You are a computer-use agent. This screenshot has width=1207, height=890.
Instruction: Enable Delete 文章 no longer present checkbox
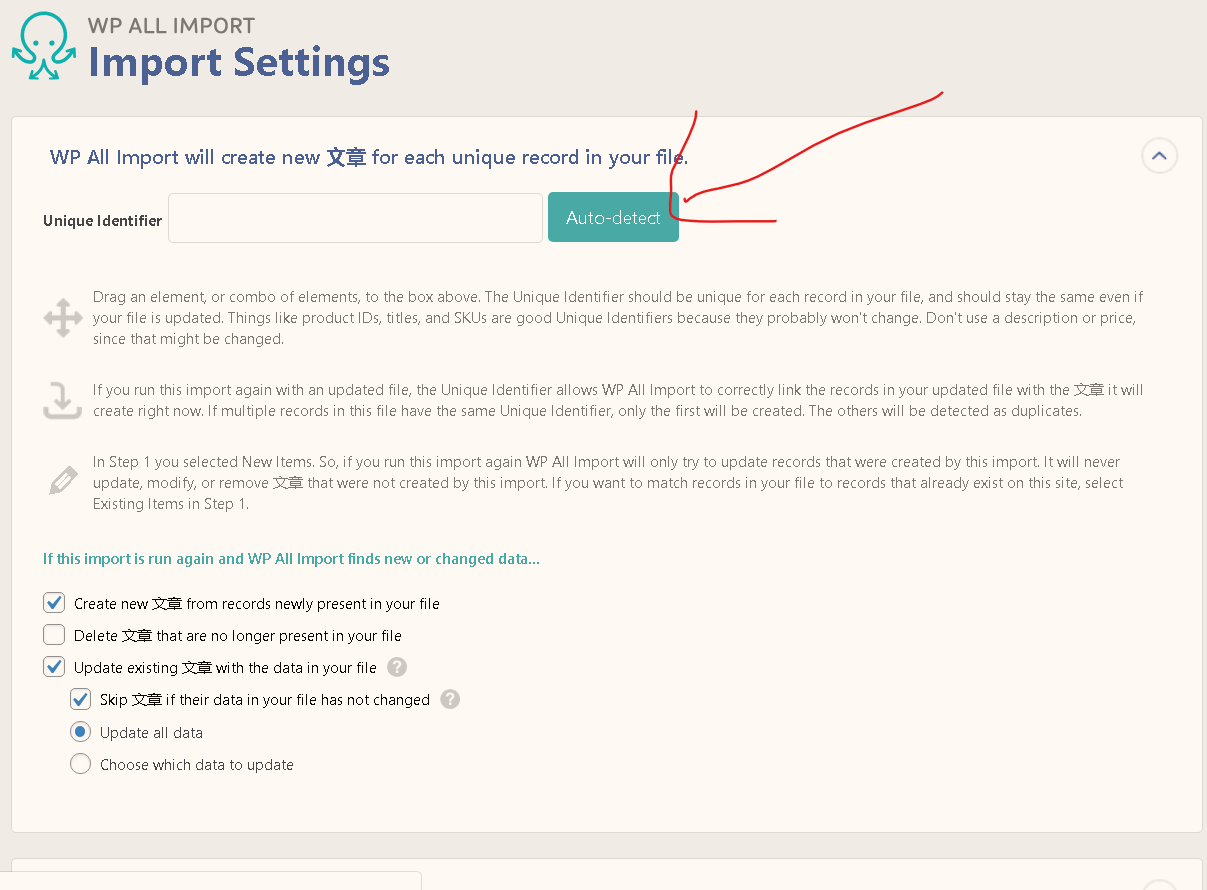54,635
